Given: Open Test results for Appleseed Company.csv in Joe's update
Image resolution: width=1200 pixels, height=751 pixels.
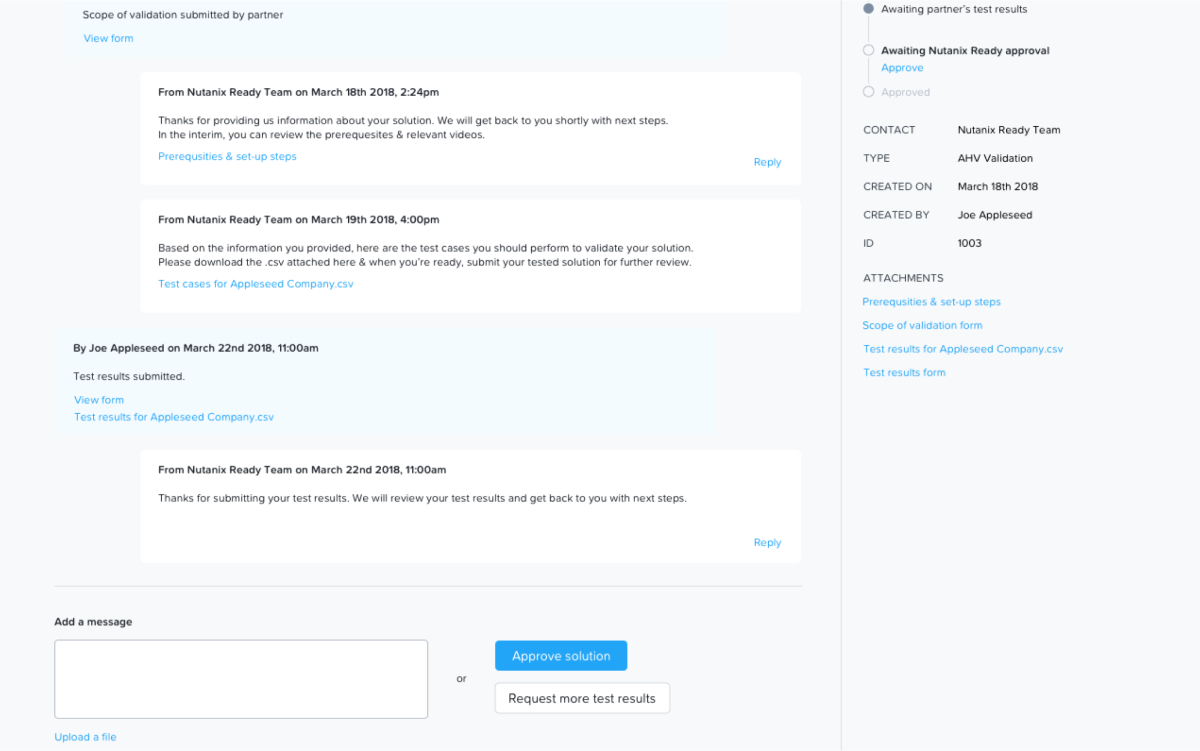Looking at the screenshot, I should point(173,417).
